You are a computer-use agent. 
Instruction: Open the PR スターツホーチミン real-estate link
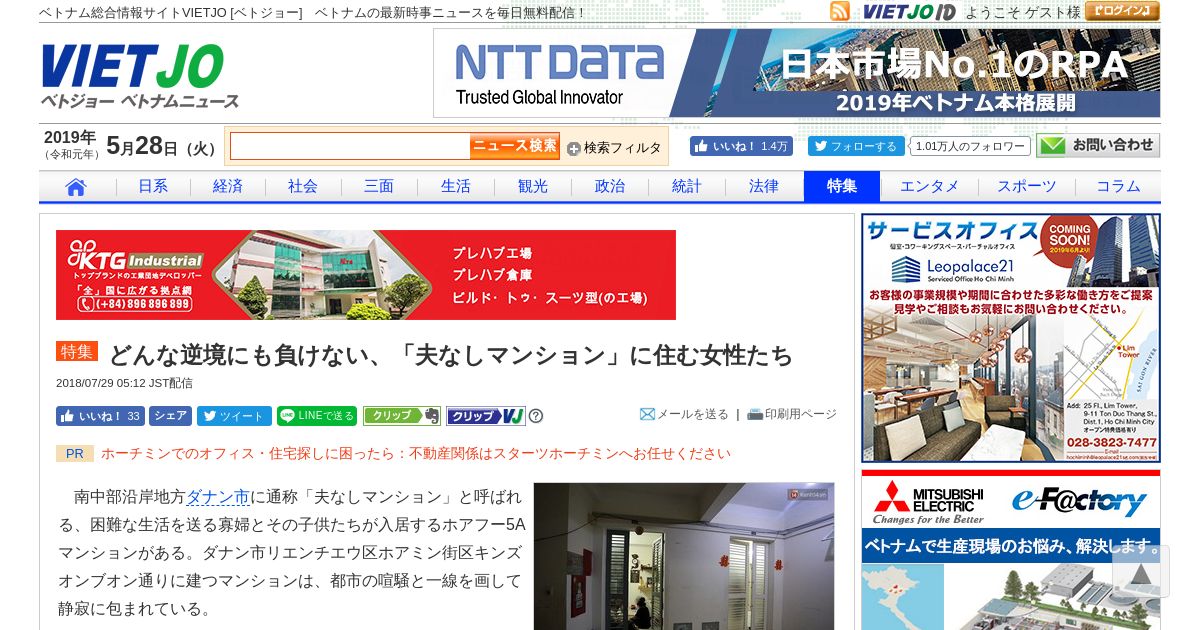coord(416,453)
